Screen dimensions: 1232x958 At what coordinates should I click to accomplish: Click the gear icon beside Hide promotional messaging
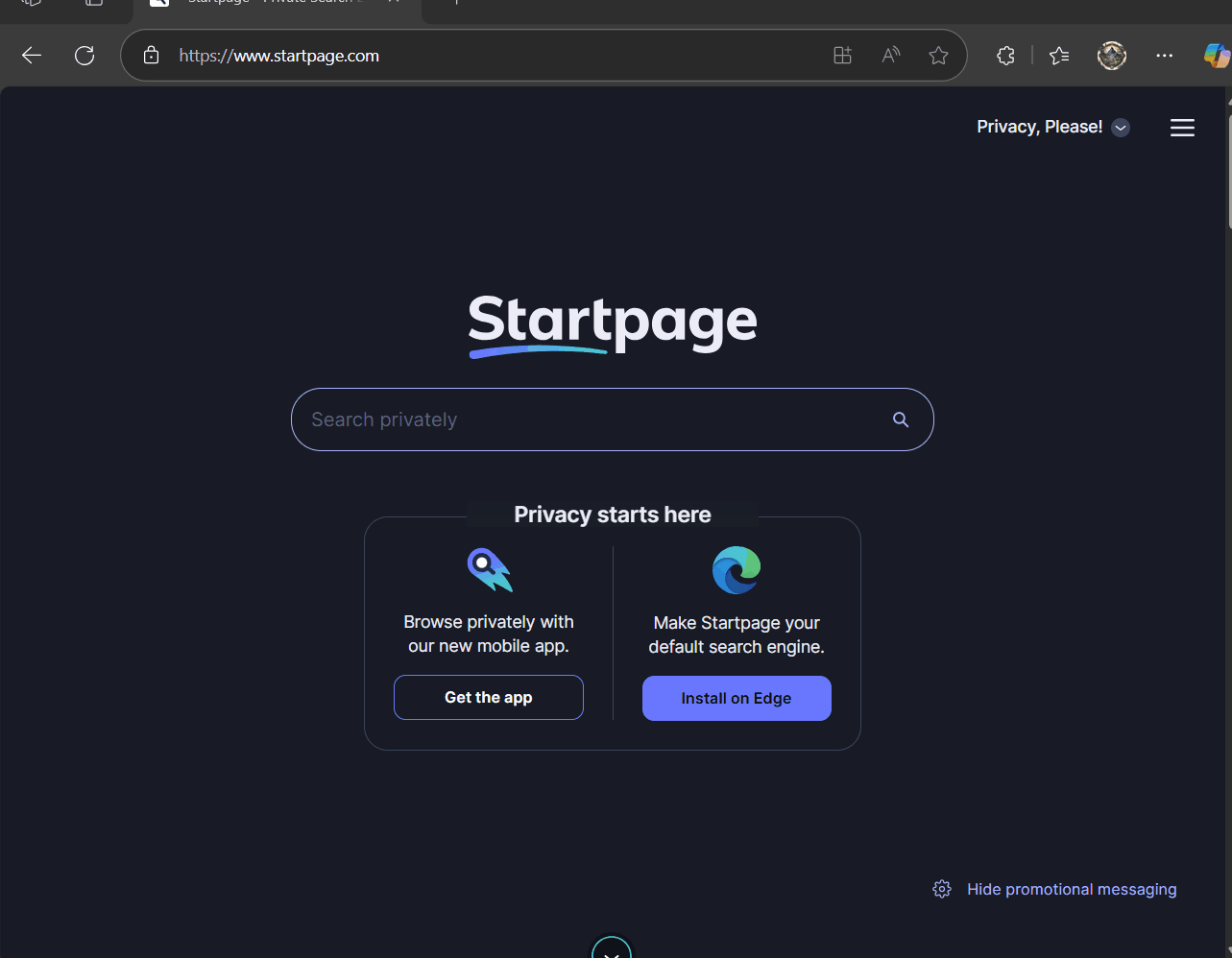coord(942,889)
